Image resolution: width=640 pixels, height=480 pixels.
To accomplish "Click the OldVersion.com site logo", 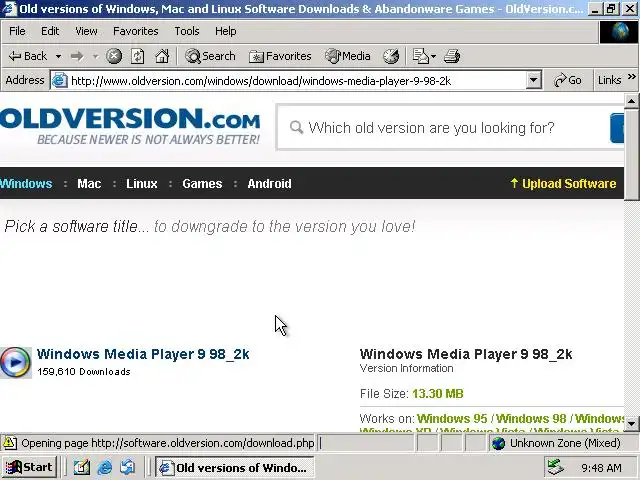I will click(x=130, y=126).
